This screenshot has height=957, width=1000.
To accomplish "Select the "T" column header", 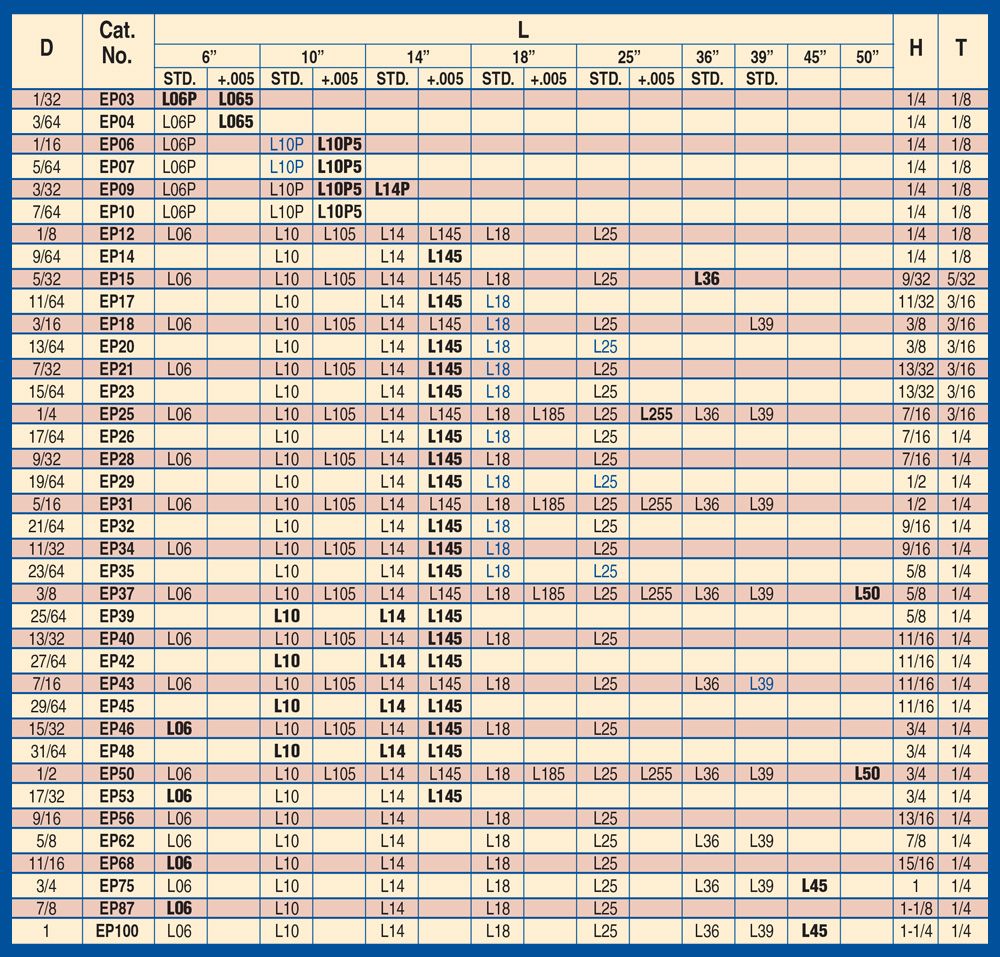I will click(961, 47).
